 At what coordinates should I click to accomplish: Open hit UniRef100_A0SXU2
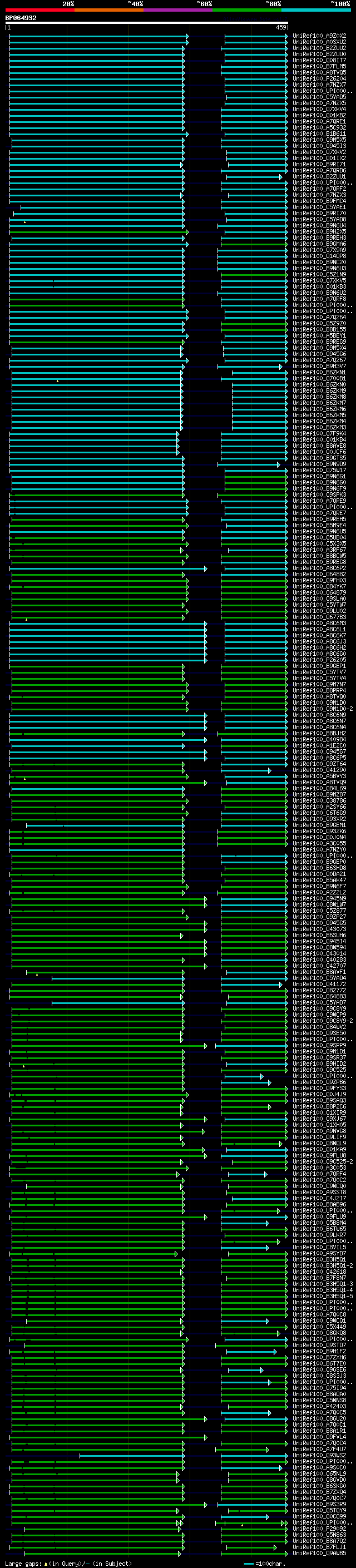[x=319, y=42]
